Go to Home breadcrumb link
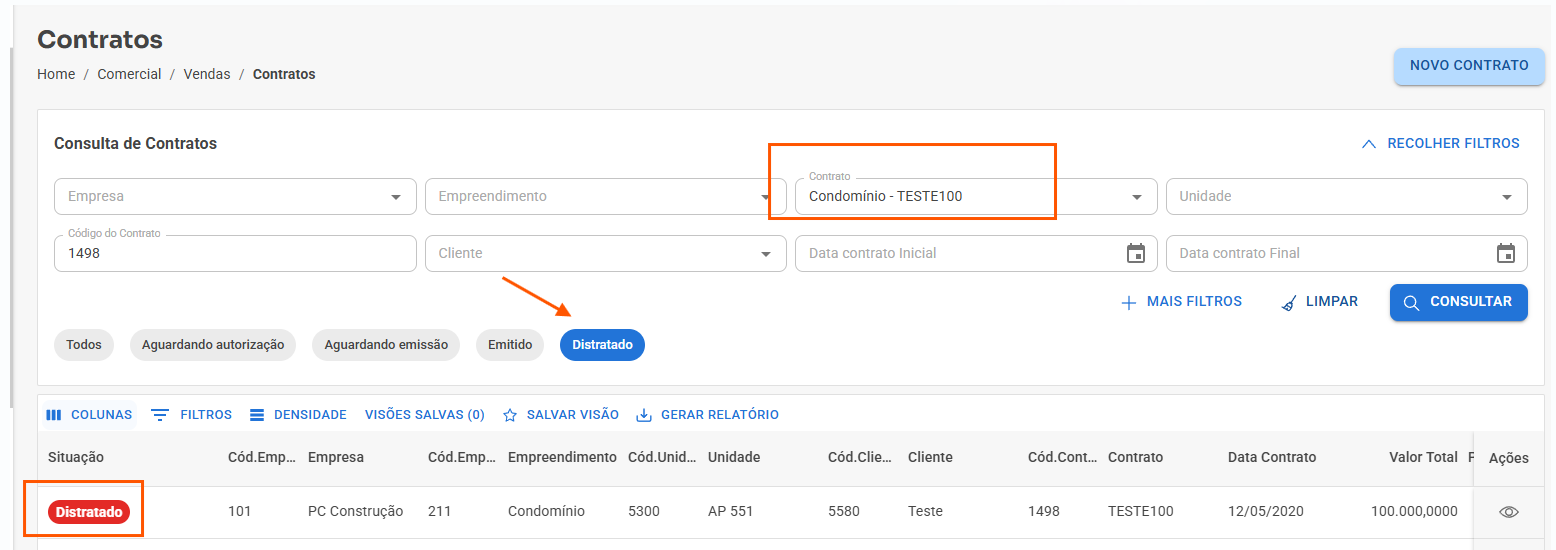The width and height of the screenshot is (1556, 550). 56,74
